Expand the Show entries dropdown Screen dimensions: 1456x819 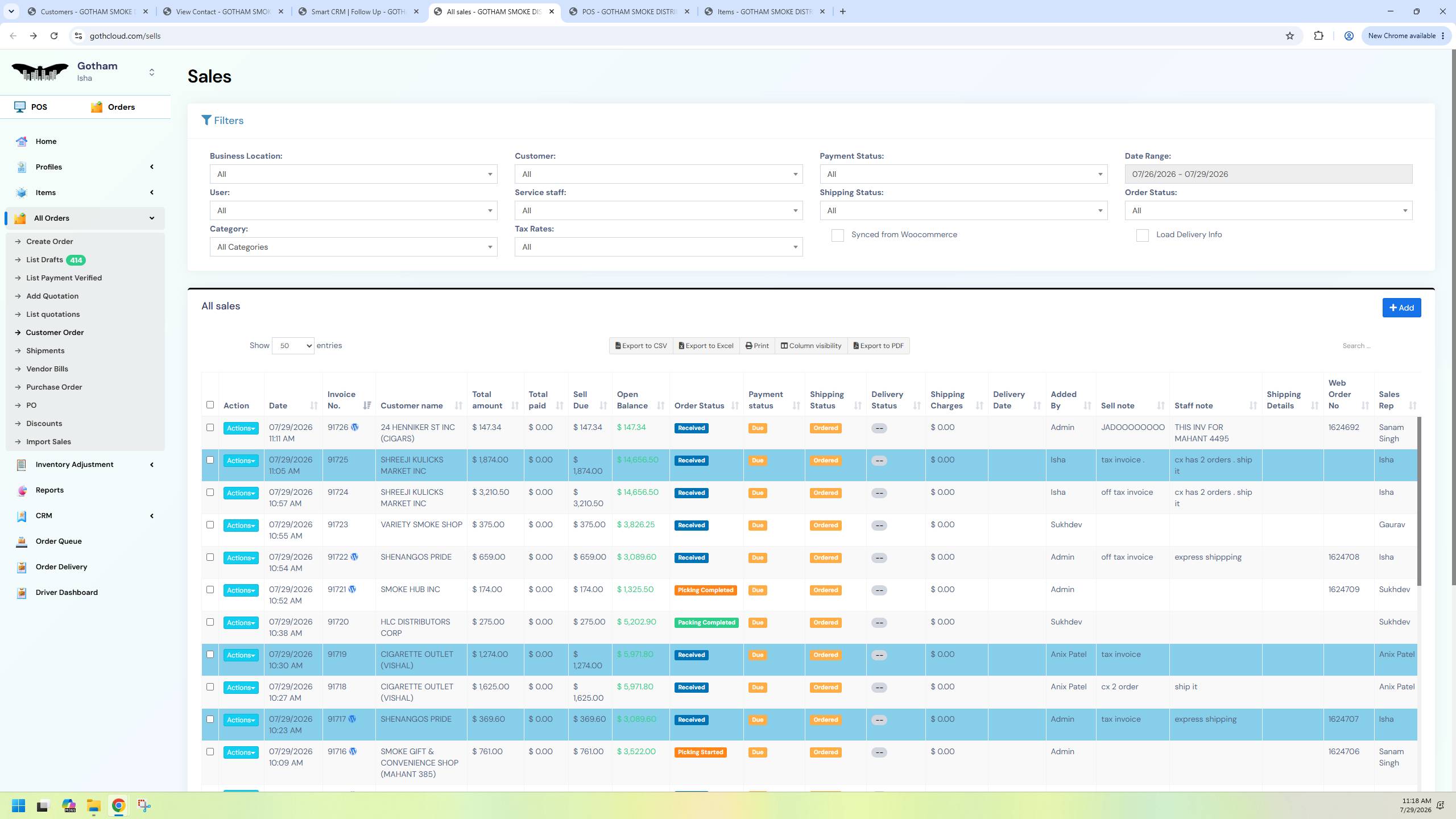click(293, 346)
